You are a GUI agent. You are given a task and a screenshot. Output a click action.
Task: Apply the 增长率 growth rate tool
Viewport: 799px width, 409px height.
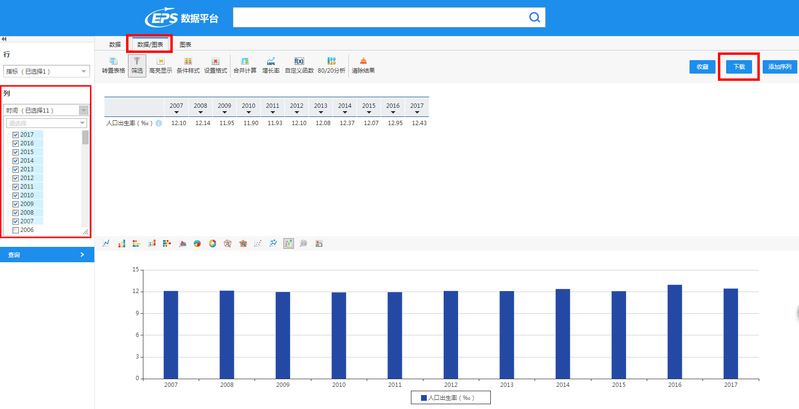(x=271, y=65)
